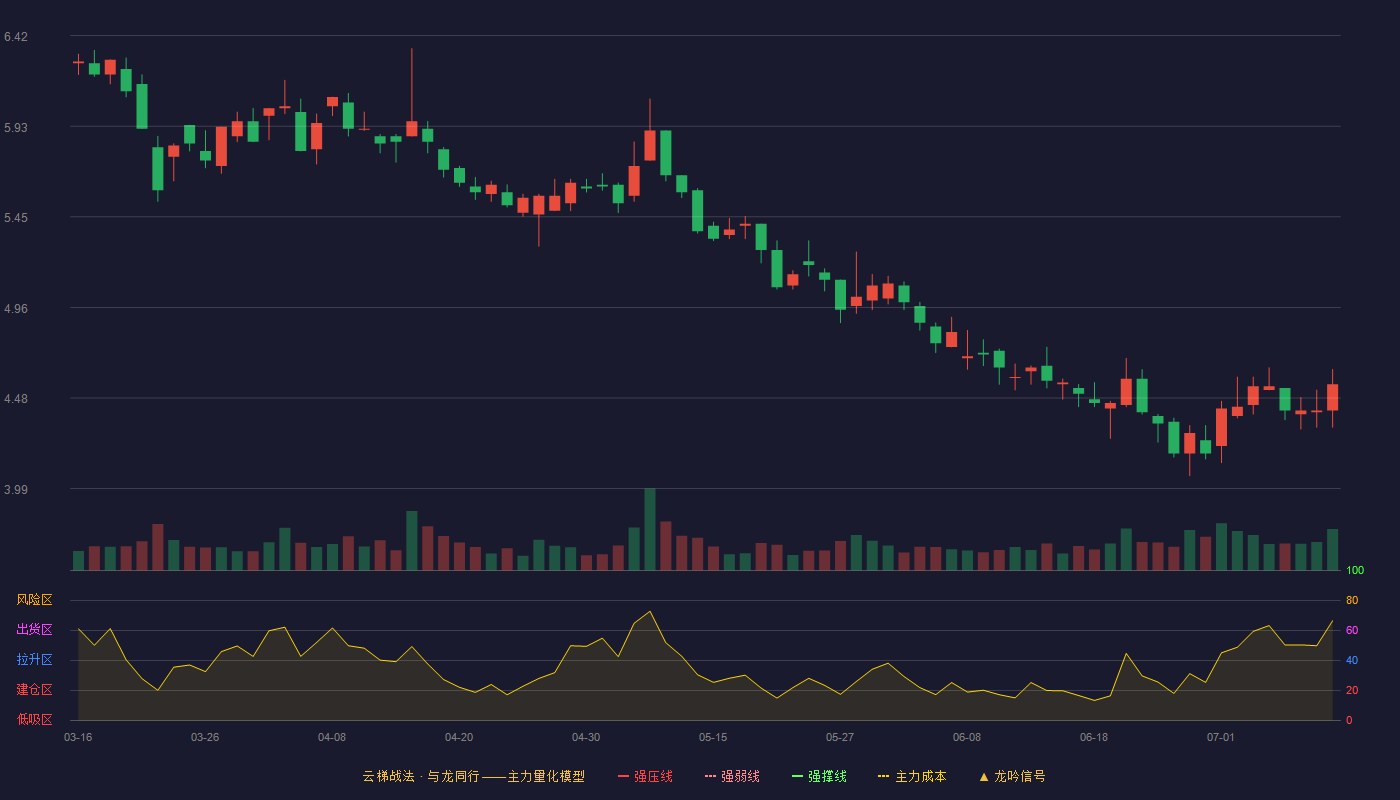Click the tallest volume bar in the chart
This screenshot has height=800, width=1400.
[x=650, y=529]
